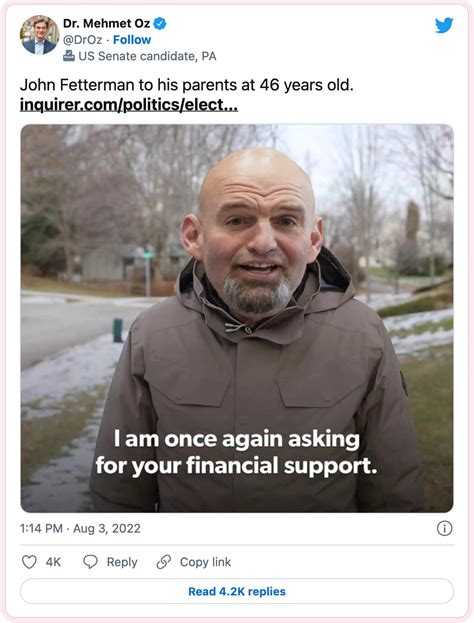Click the chain link copy icon
Screen dimensions: 474x623
click(163, 562)
